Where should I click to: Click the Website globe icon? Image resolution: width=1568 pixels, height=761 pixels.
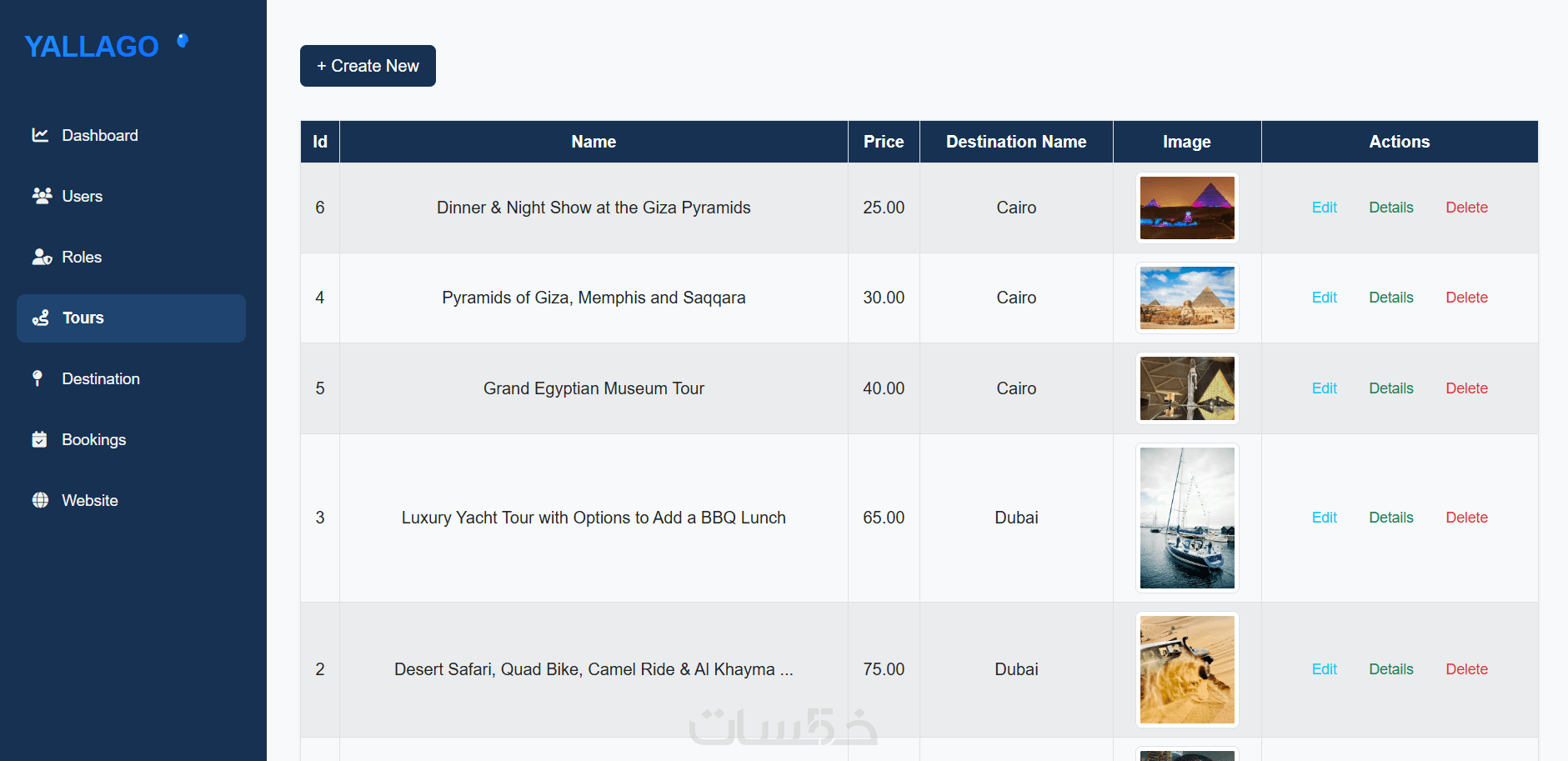[40, 500]
